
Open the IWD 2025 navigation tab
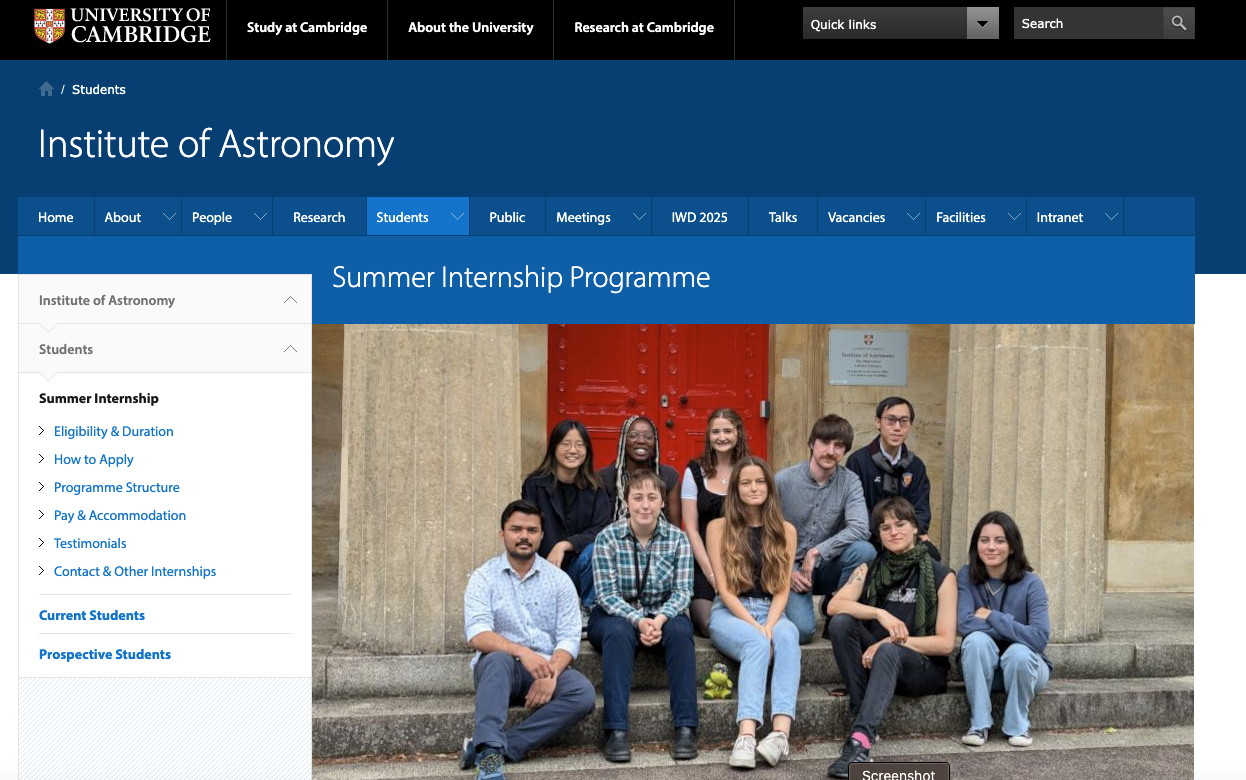pos(700,217)
